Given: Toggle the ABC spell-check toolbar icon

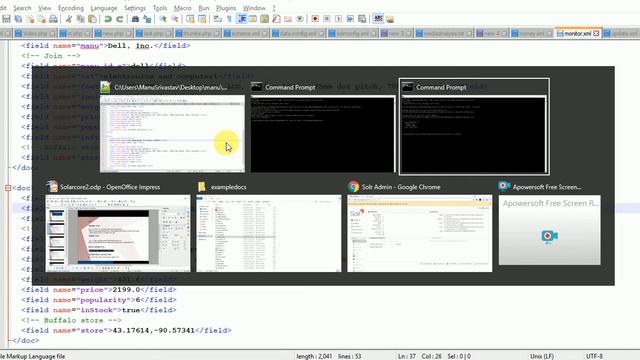Looking at the screenshot, I should [378, 19].
